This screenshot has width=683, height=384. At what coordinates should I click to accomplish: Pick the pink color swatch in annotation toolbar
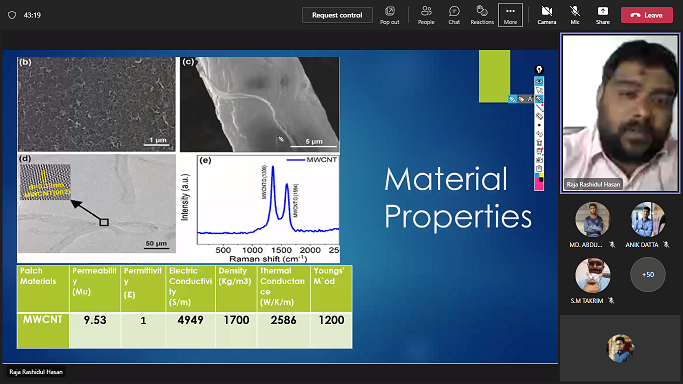539,186
